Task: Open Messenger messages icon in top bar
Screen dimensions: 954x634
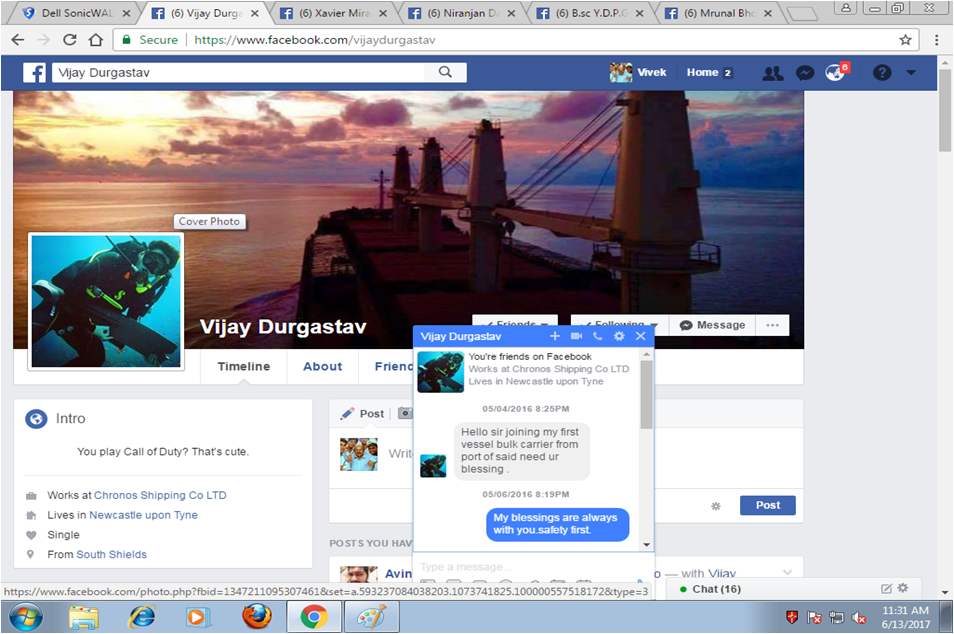Action: pos(804,73)
